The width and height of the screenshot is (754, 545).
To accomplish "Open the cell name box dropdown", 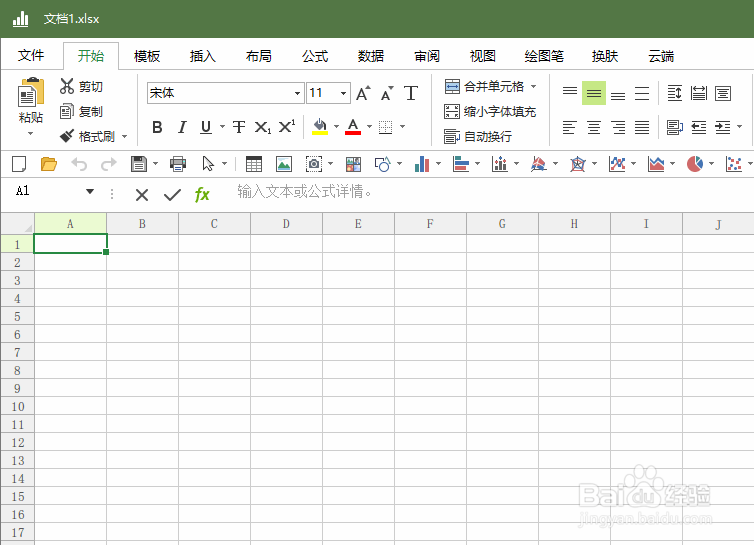I will coord(89,191).
